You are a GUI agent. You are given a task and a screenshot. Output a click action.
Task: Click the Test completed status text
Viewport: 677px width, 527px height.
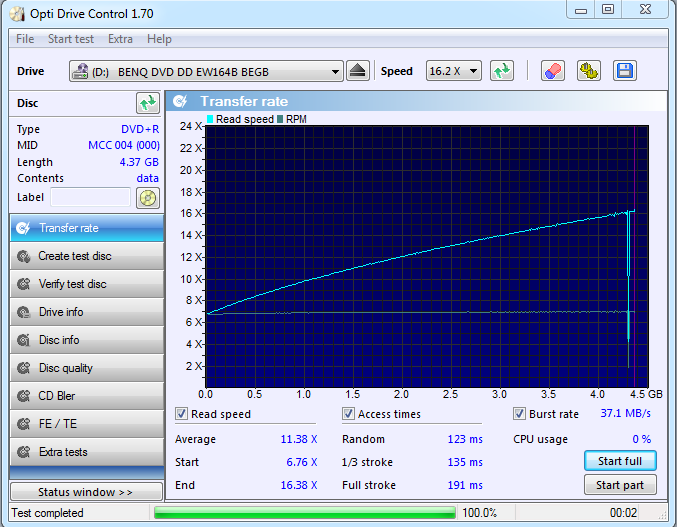point(47,513)
